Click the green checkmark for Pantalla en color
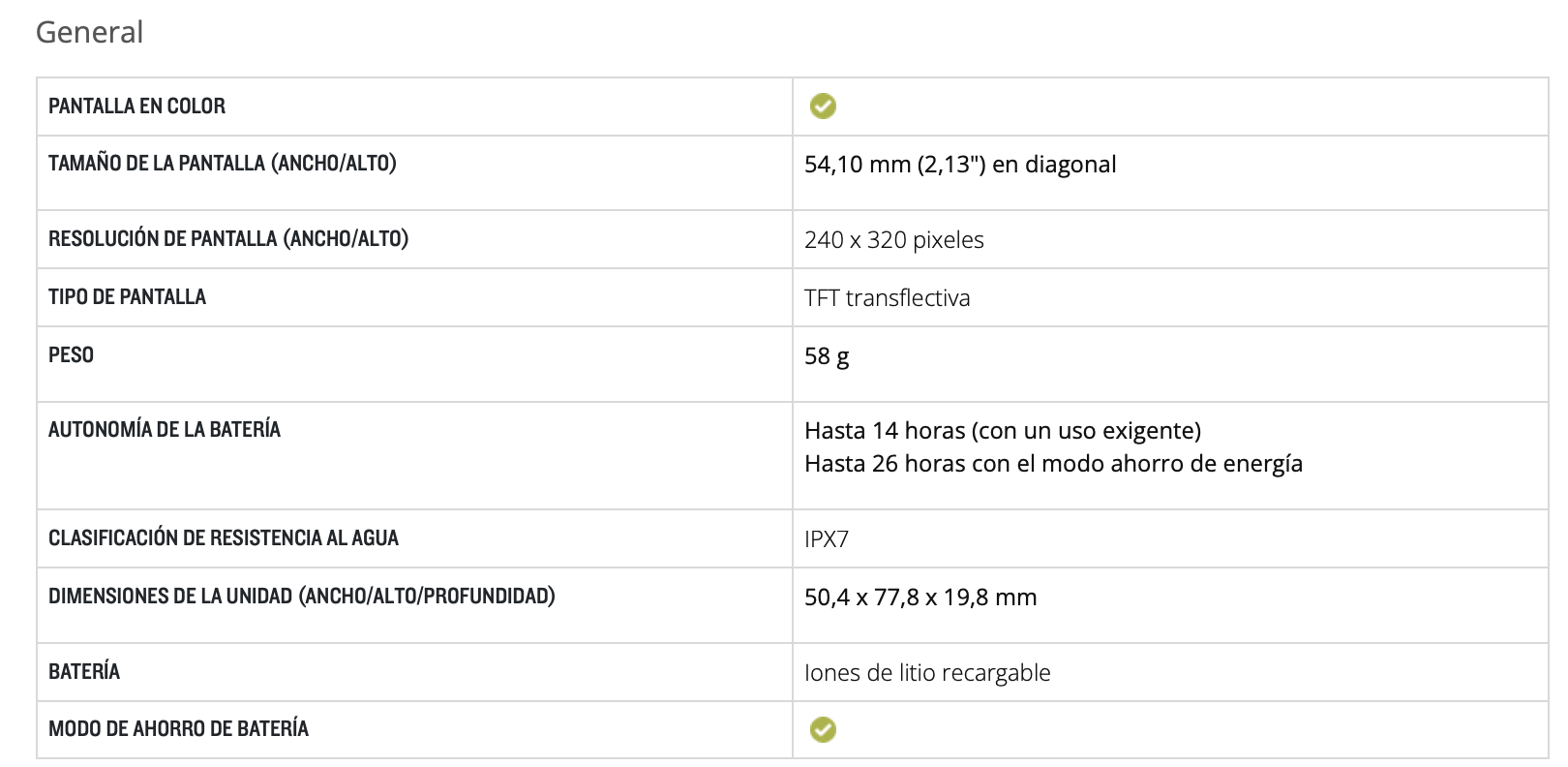Viewport: 1568px width, 767px height. pyautogui.click(x=823, y=106)
